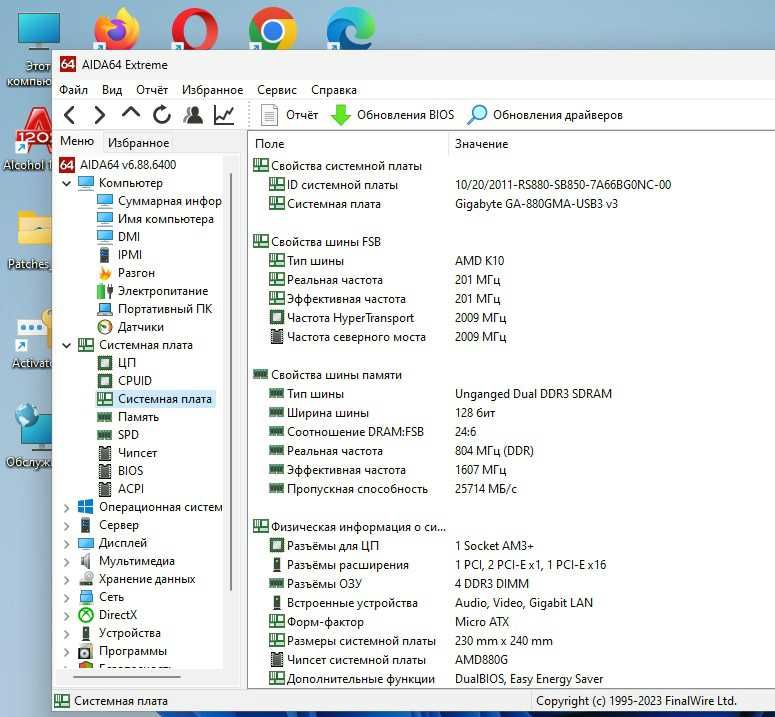
Task: Select the Разъёмы для ЦП row
Action: click(401, 546)
